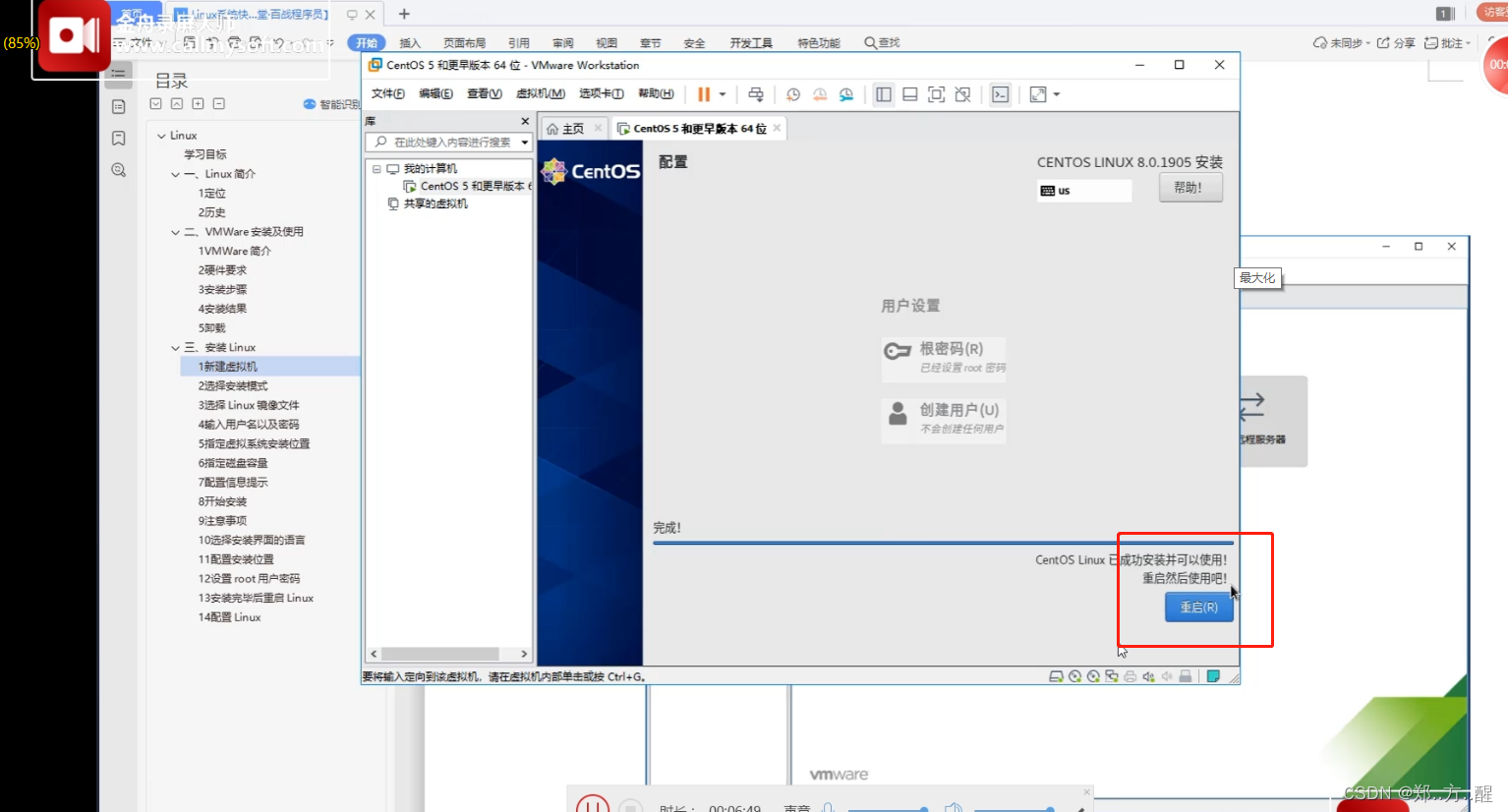Take a snapshot of this VM
This screenshot has width=1508, height=812.
pyautogui.click(x=793, y=94)
